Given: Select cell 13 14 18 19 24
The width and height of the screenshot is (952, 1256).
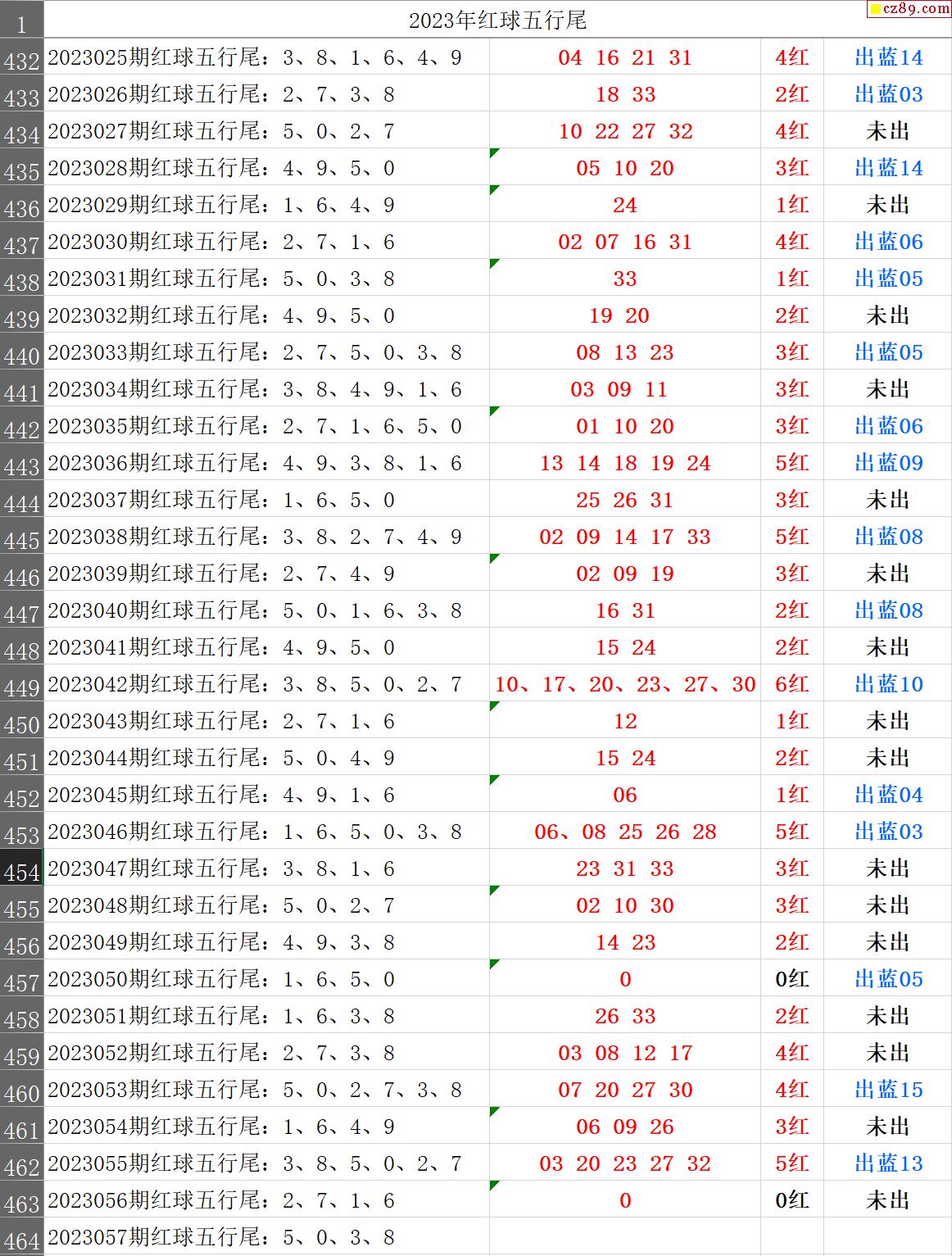Looking at the screenshot, I should [625, 463].
